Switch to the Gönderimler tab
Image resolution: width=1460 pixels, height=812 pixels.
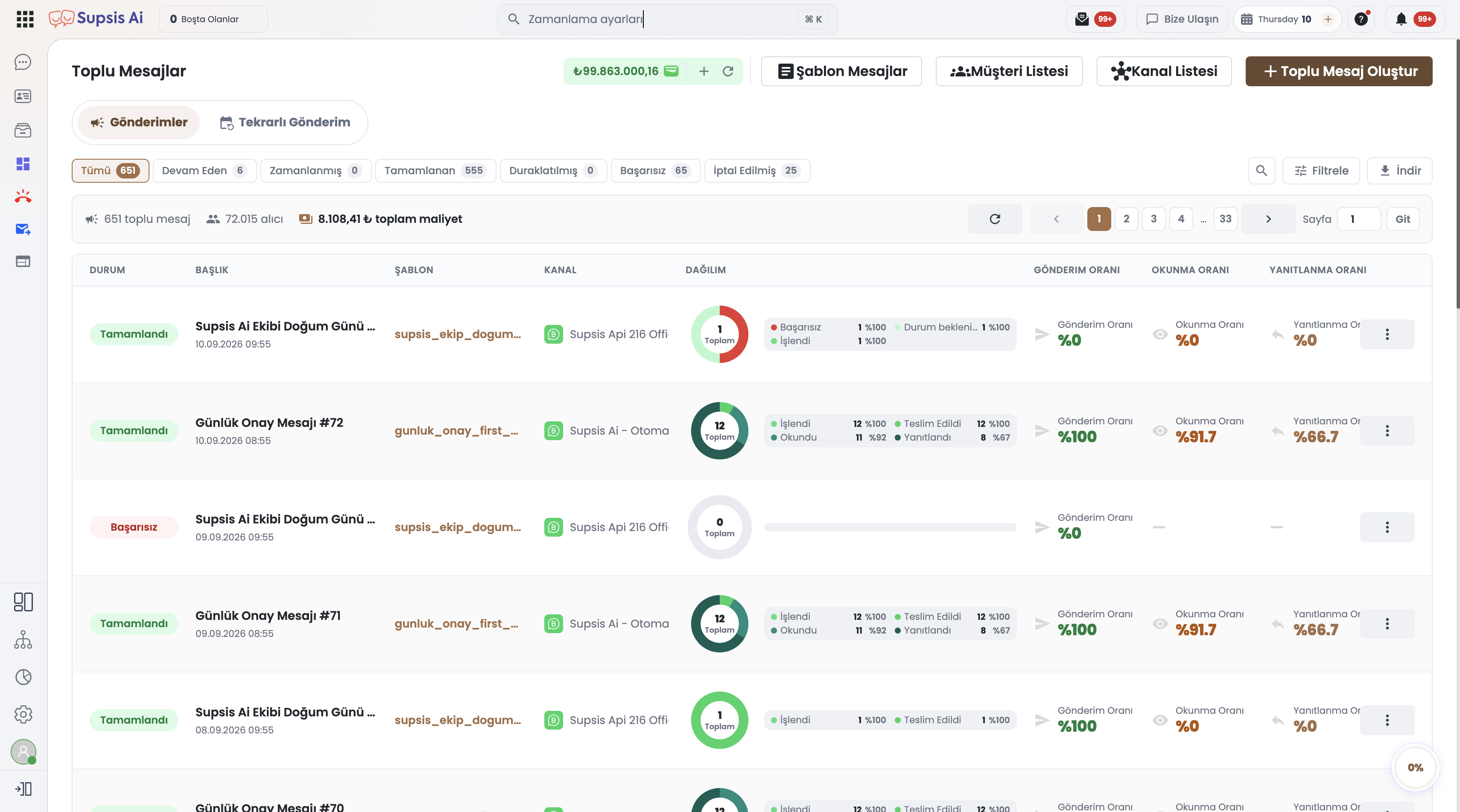[x=139, y=123]
